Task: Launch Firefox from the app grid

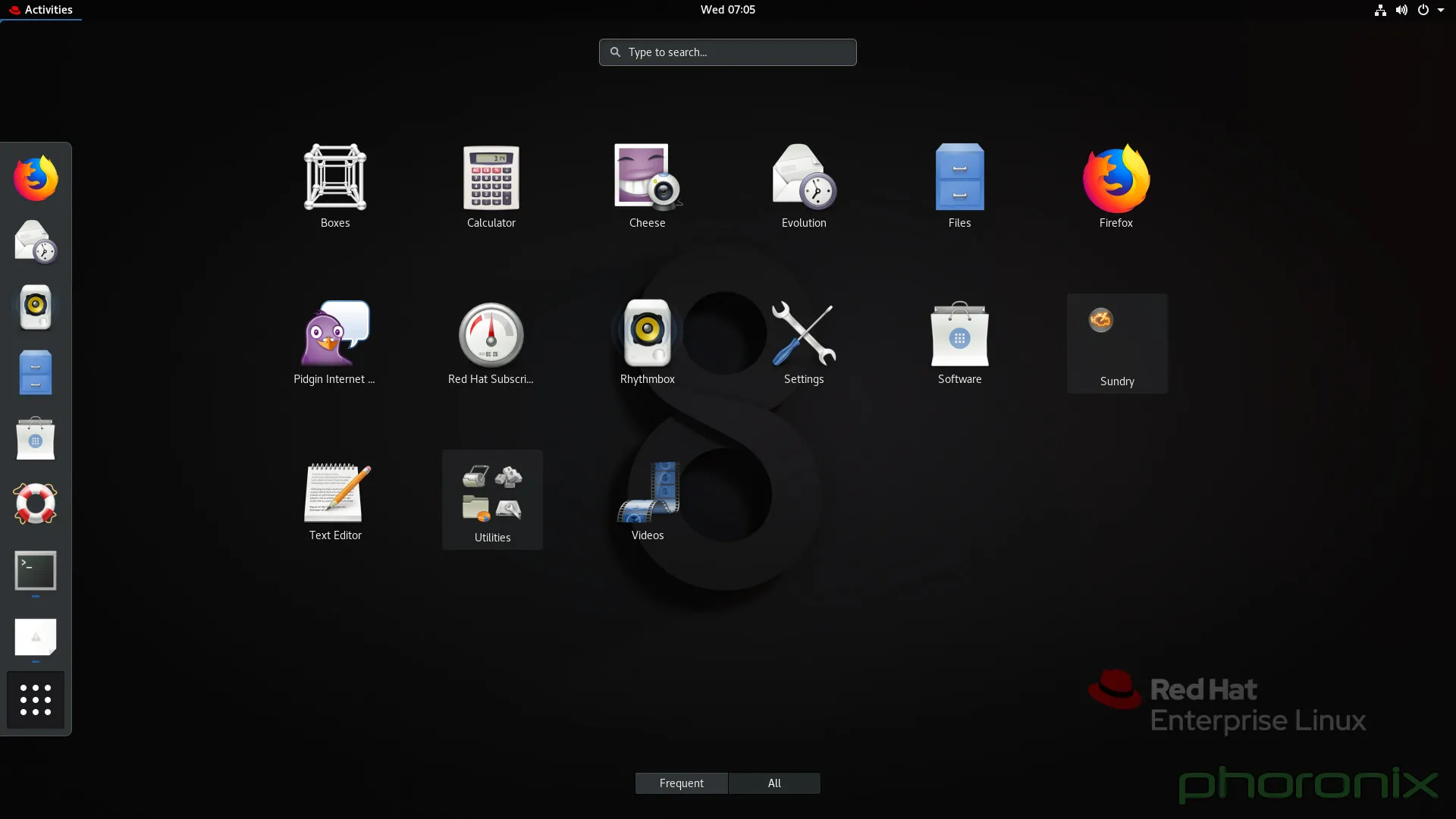Action: pyautogui.click(x=1116, y=186)
